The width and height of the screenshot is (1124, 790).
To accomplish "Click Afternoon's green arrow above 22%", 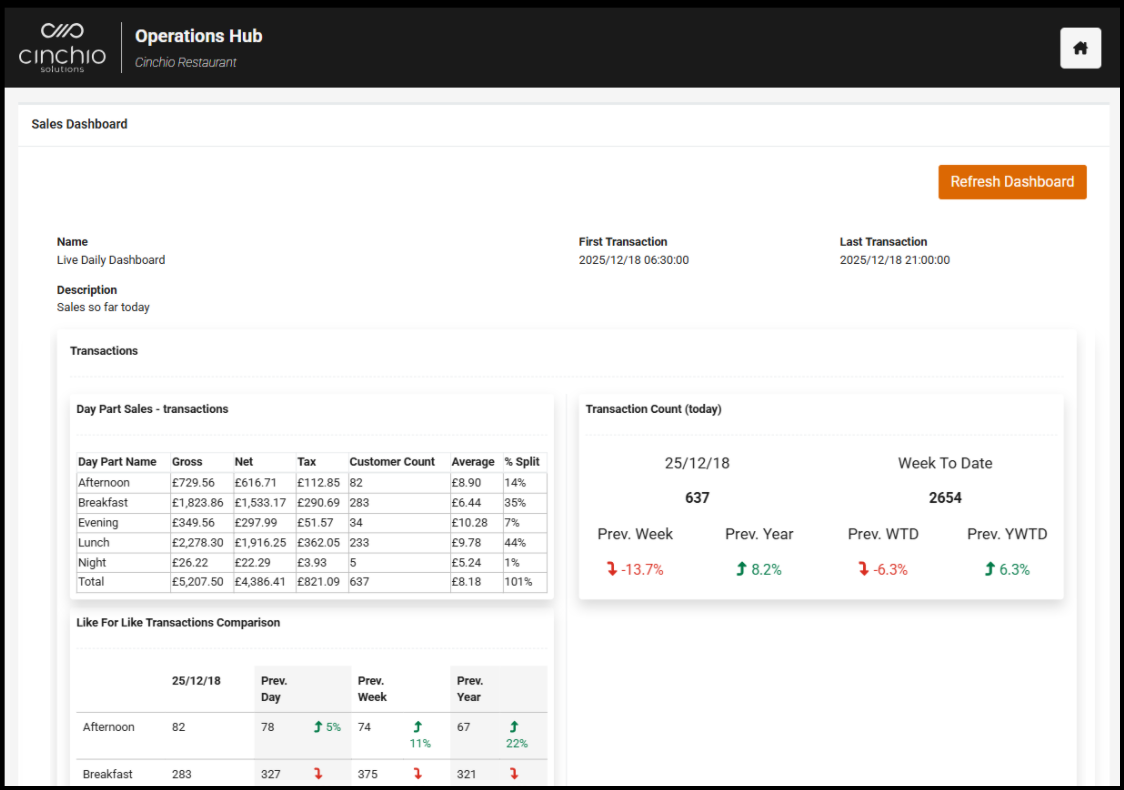I will click(514, 727).
